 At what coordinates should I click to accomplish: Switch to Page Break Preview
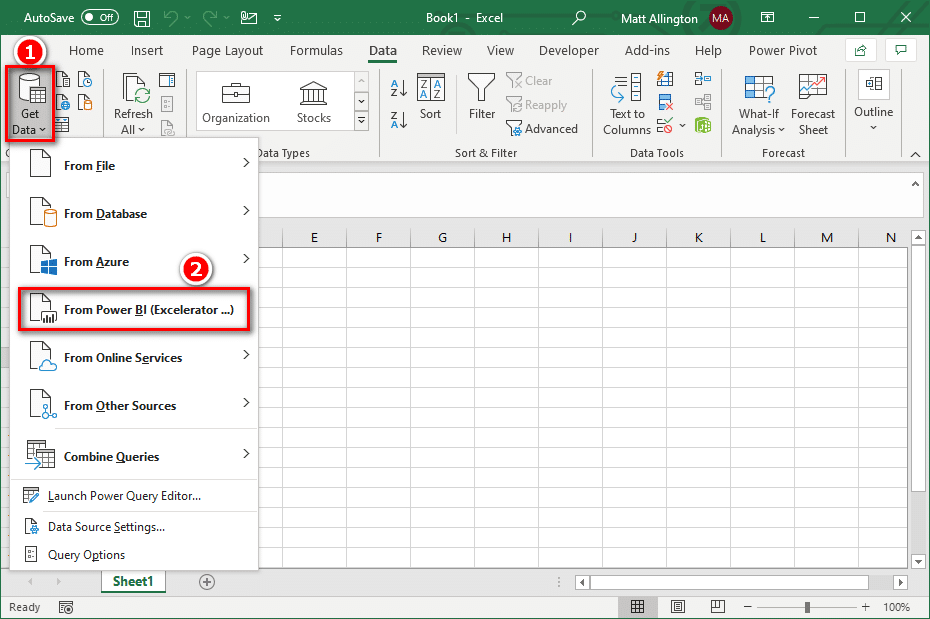pyautogui.click(x=718, y=607)
